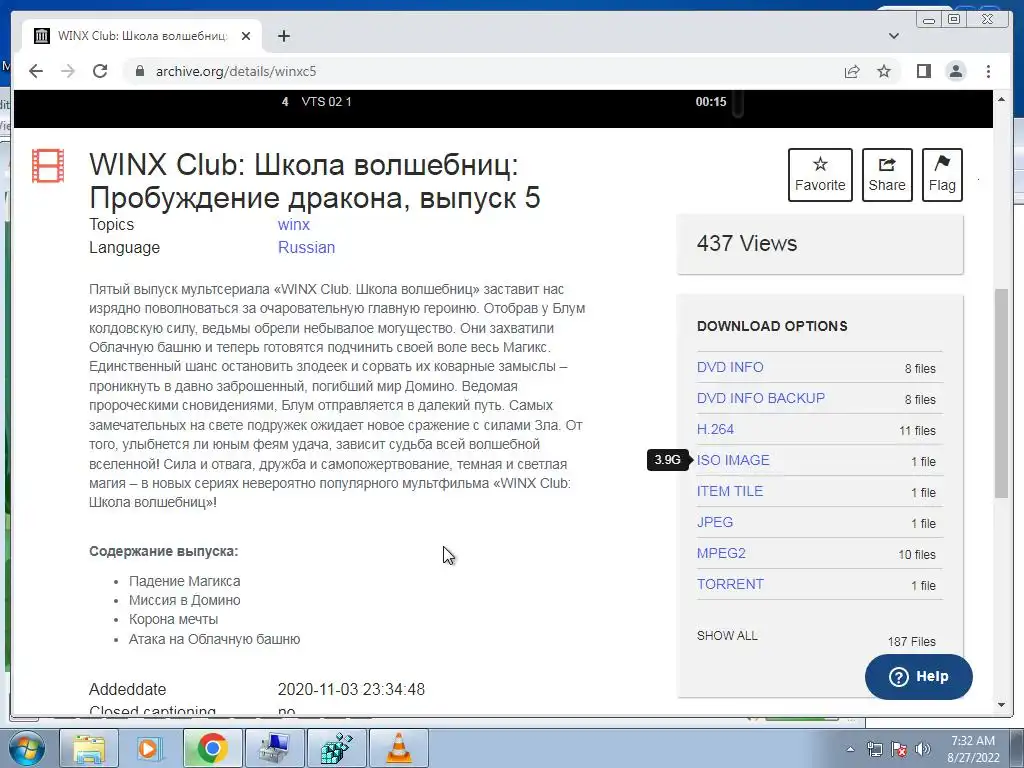The width and height of the screenshot is (1024, 768).
Task: Bookmark this page with the star icon
Action: click(x=884, y=71)
